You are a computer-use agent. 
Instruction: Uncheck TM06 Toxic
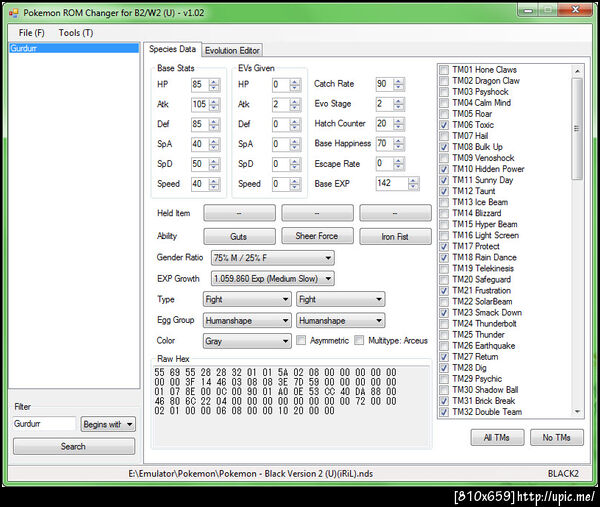coord(444,125)
